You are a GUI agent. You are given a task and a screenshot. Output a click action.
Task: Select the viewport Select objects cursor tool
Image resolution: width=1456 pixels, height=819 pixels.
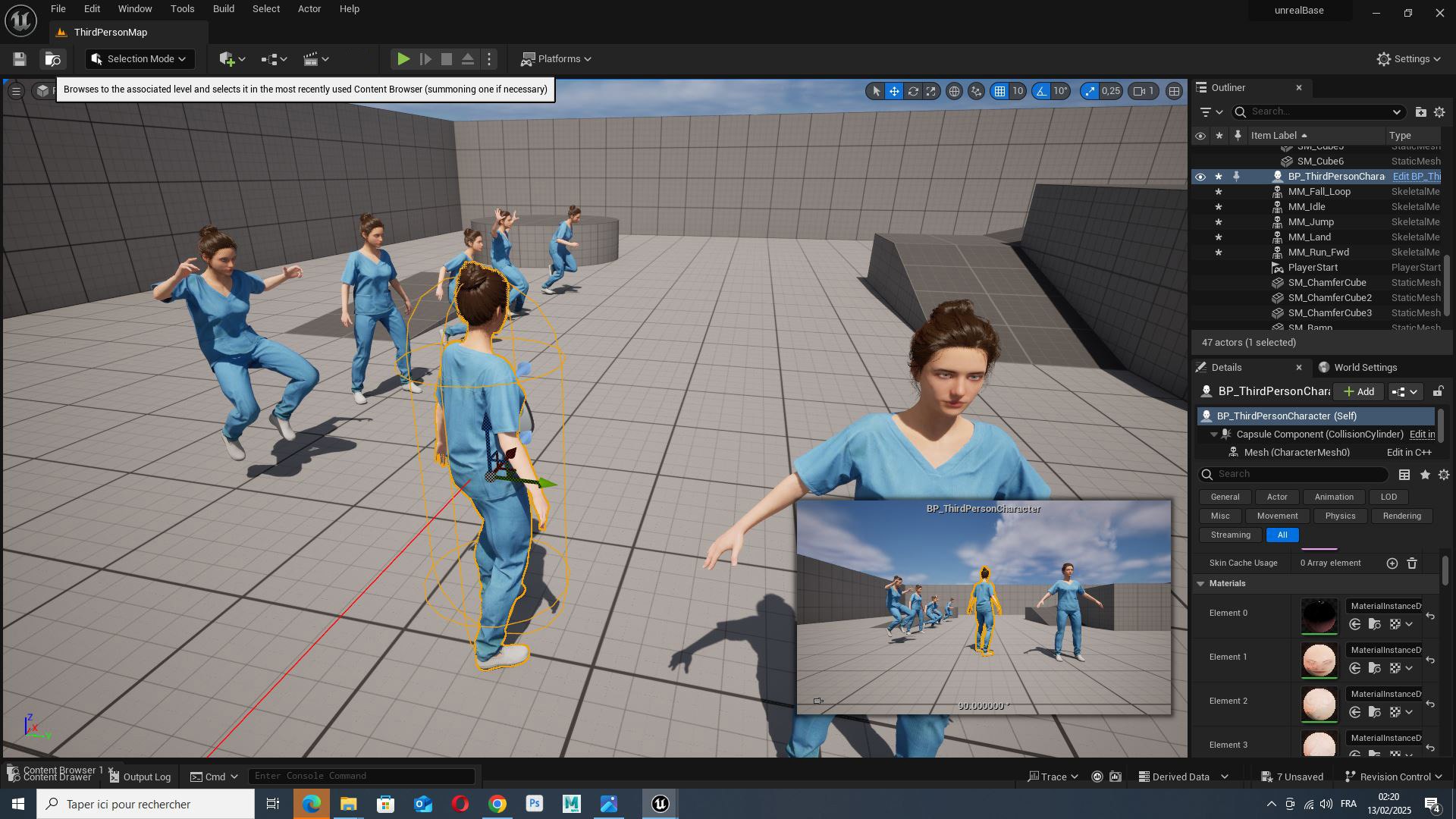click(x=876, y=91)
